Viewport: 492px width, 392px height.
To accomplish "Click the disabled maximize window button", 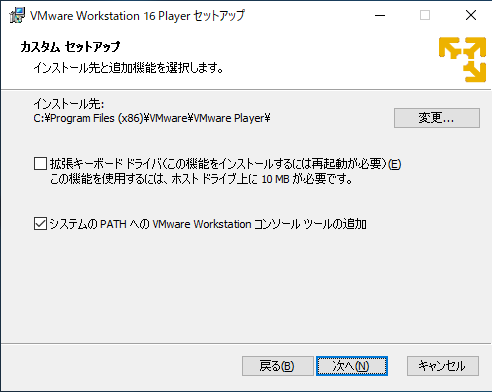I will [425, 15].
